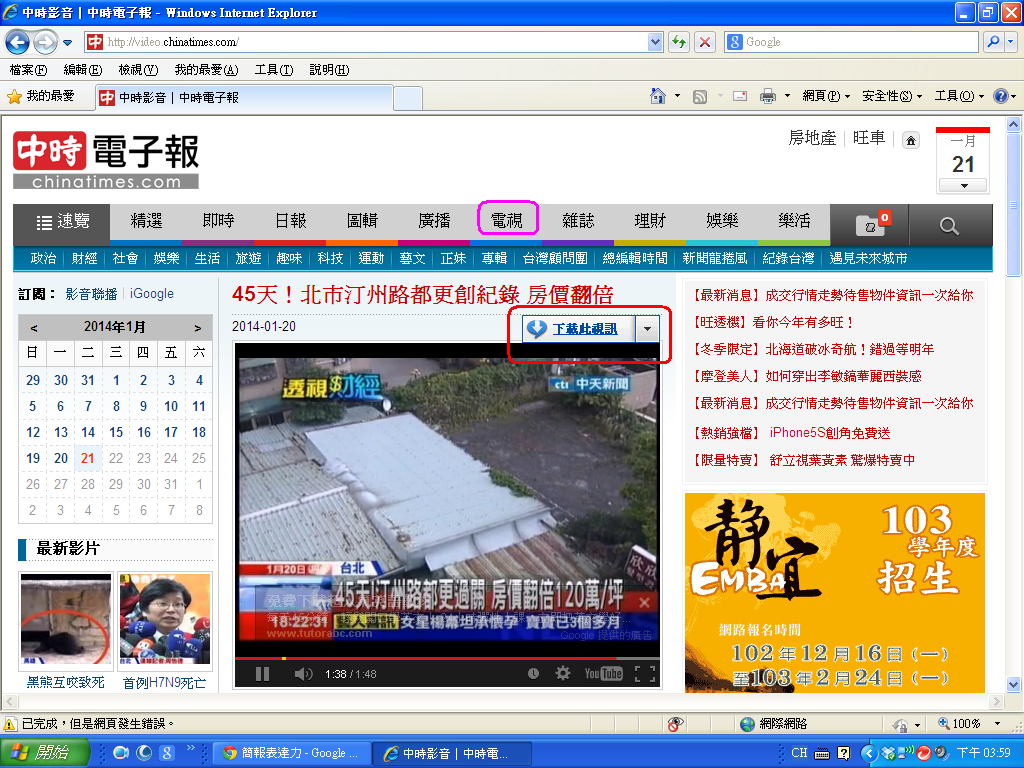This screenshot has width=1024, height=768.
Task: Open the 檔案(F) menu
Action: (28, 70)
